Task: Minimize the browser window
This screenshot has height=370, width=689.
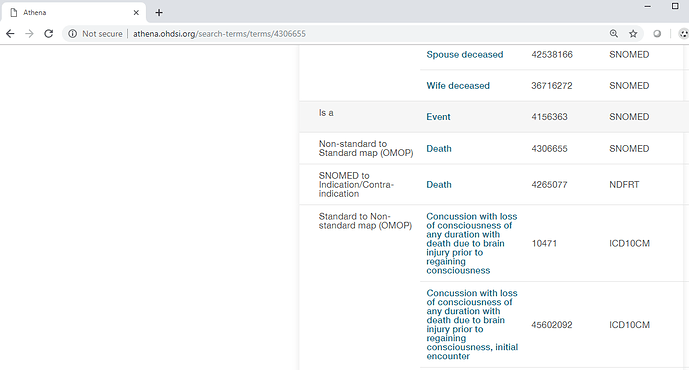Action: pyautogui.click(x=648, y=7)
